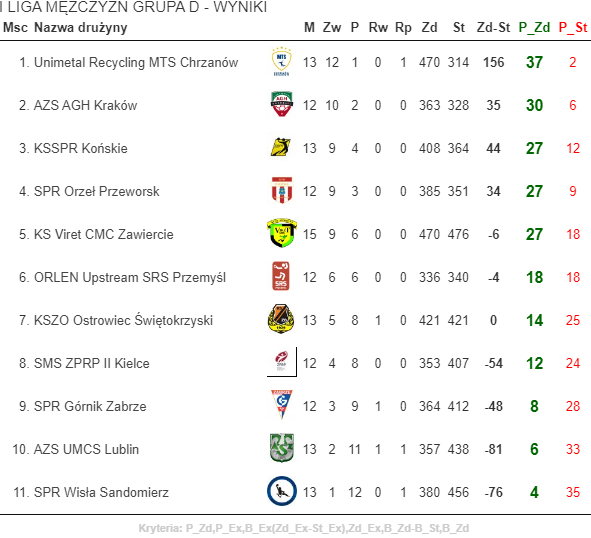Select the Zd-St column header

(493, 28)
